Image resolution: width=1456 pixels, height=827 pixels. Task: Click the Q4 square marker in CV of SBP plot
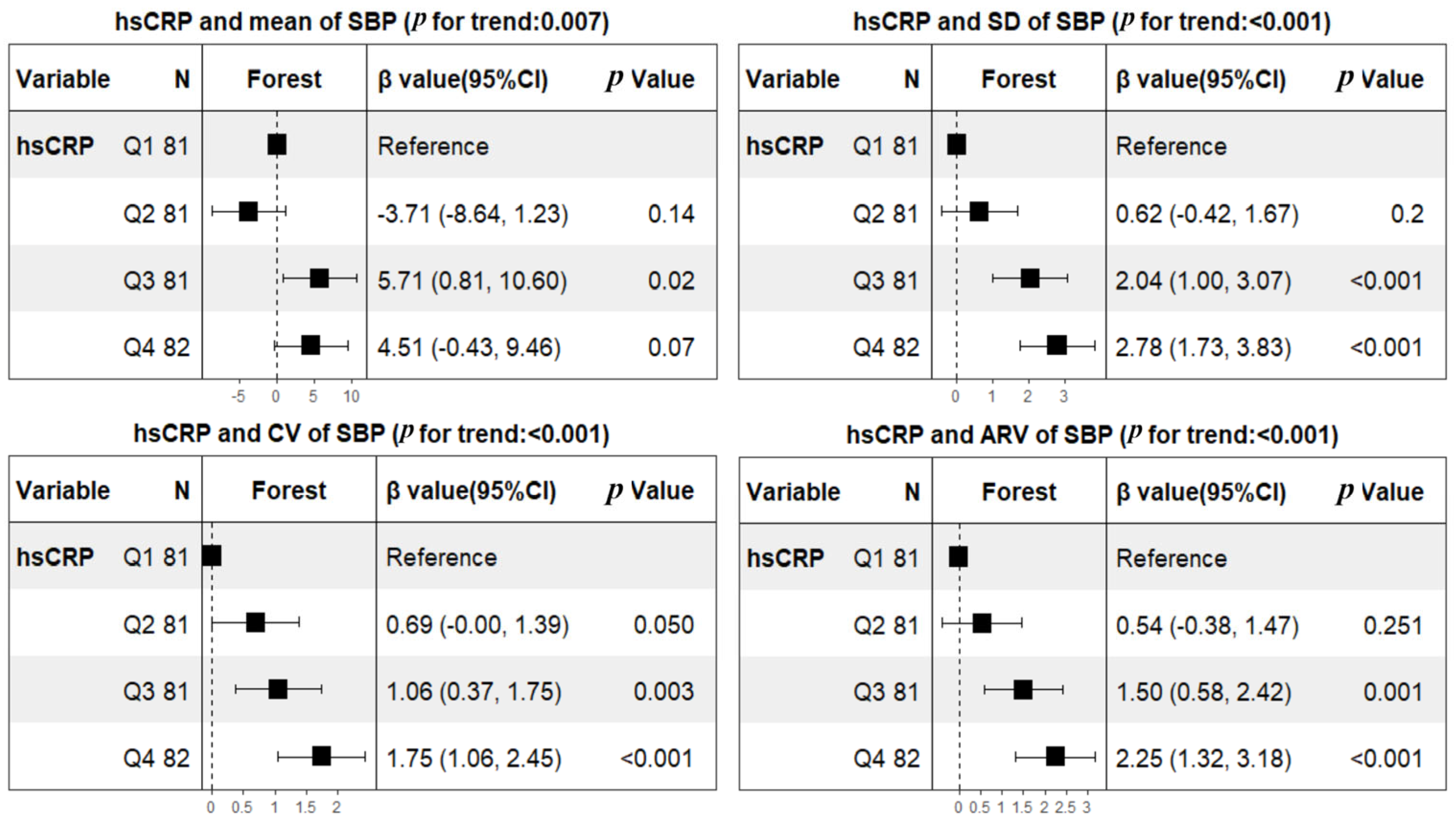pos(321,757)
